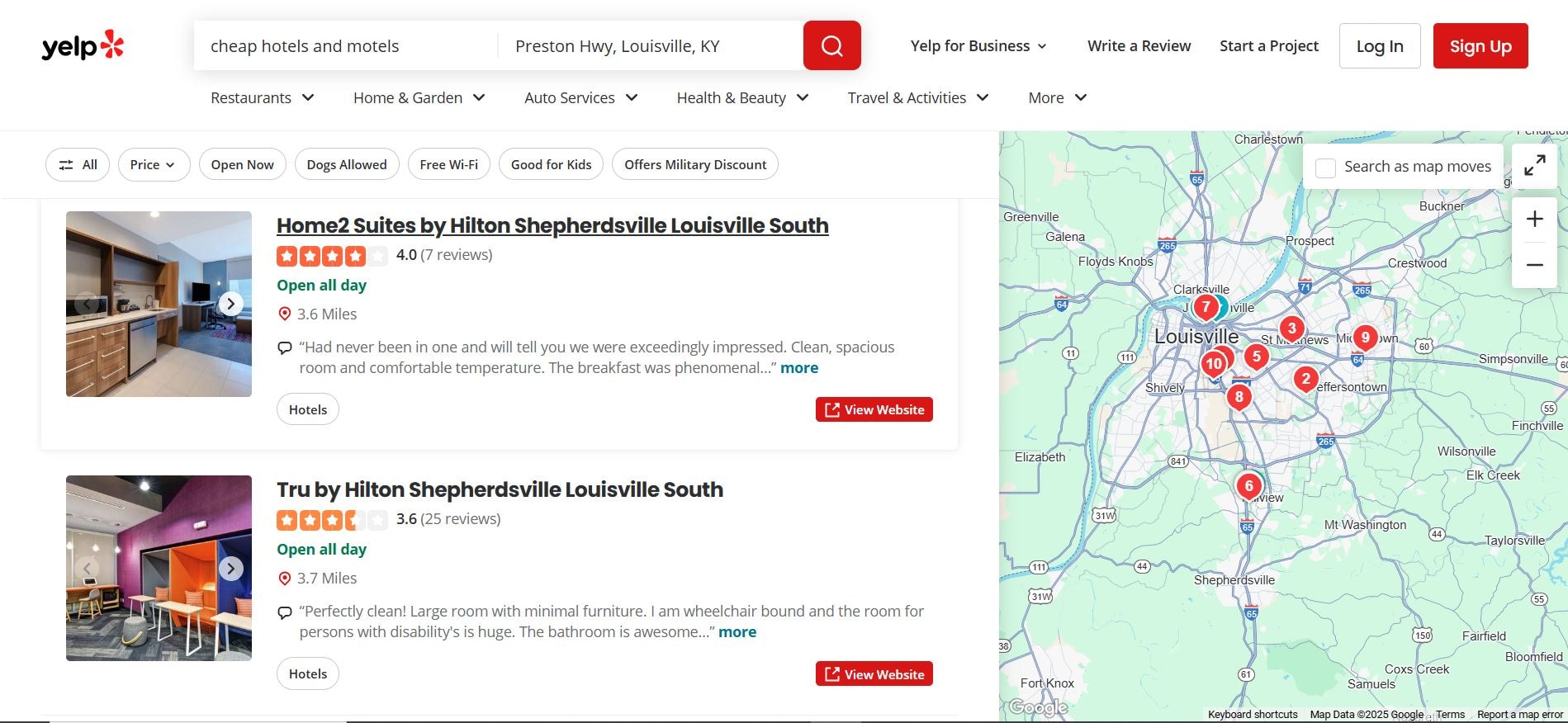Click map pin number 3
This screenshot has width=1568, height=723.
coord(1291,328)
